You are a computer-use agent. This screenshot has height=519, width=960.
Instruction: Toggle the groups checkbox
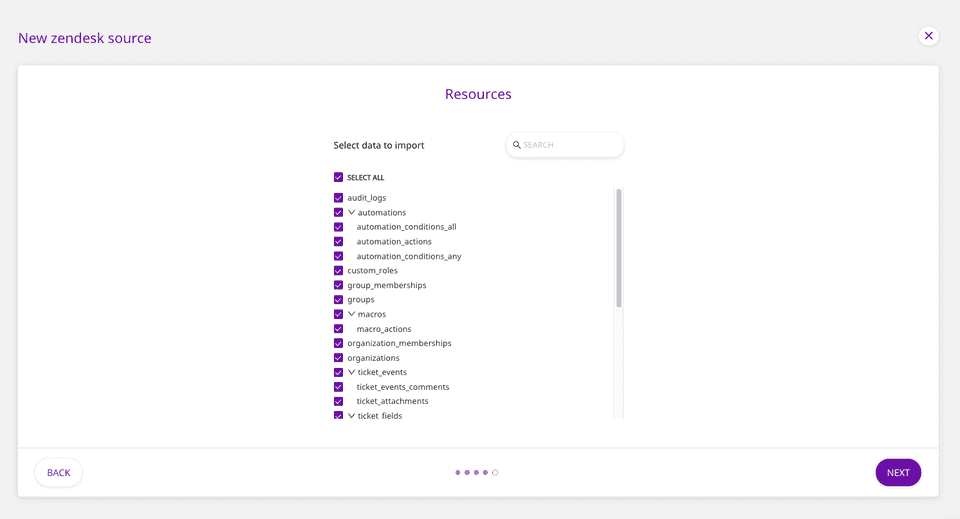pos(338,300)
